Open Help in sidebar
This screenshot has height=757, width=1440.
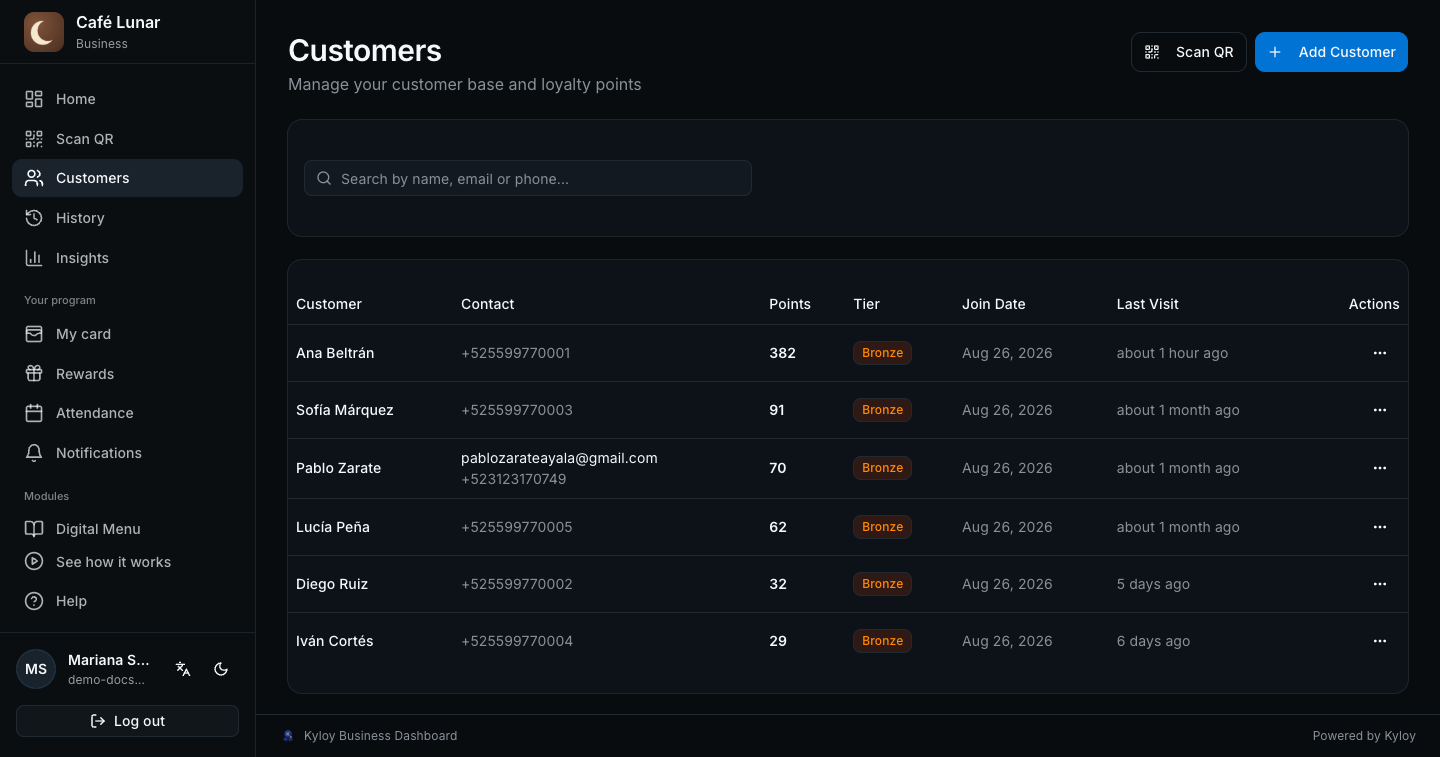(x=127, y=601)
